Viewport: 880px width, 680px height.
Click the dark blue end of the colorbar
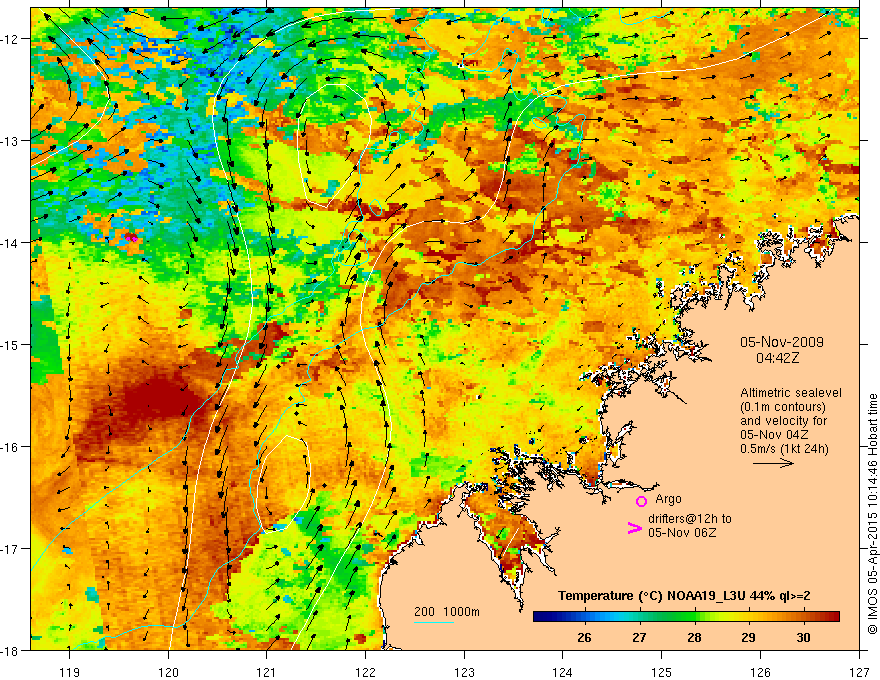click(542, 617)
